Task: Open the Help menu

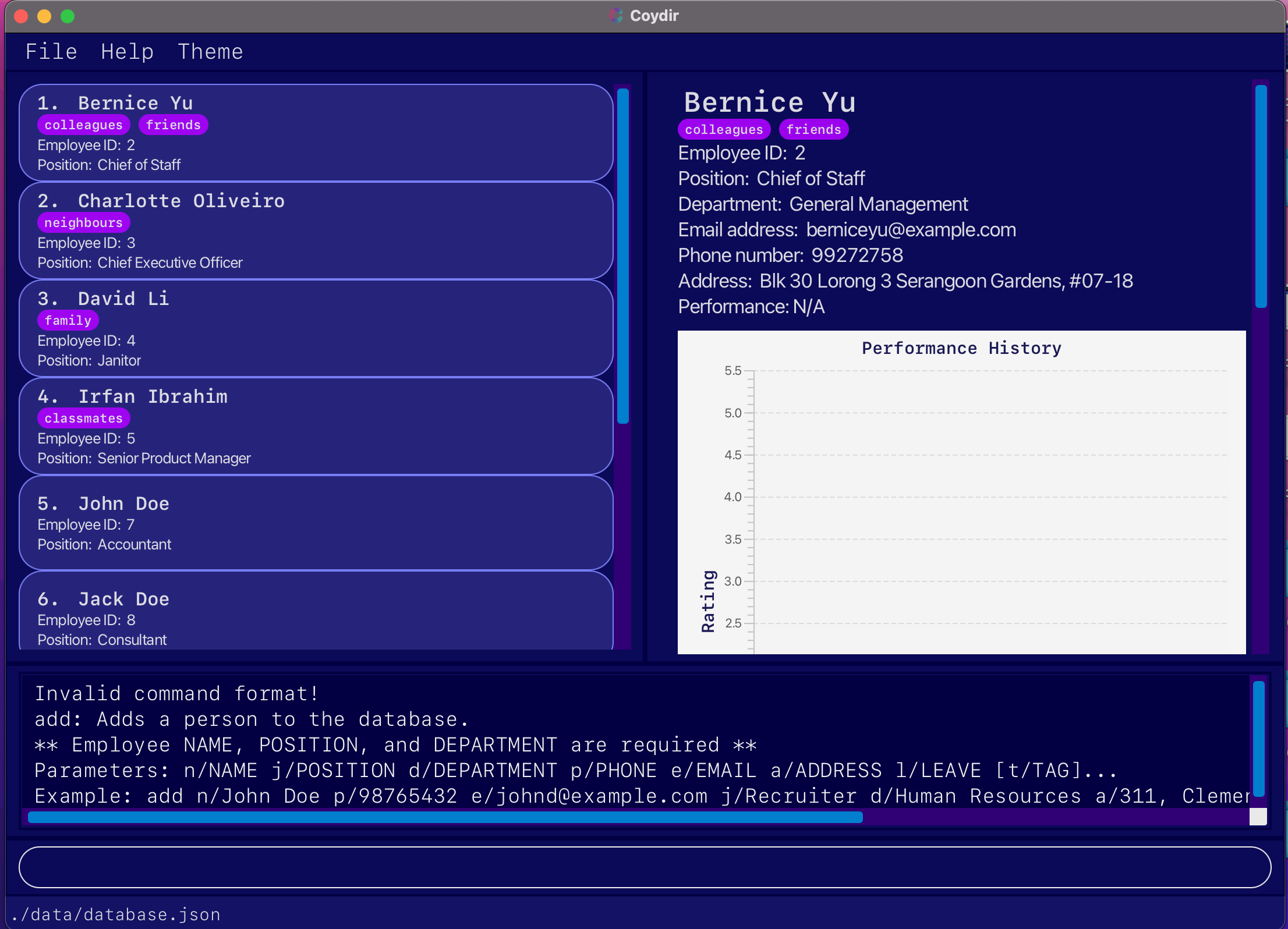Action: point(127,52)
